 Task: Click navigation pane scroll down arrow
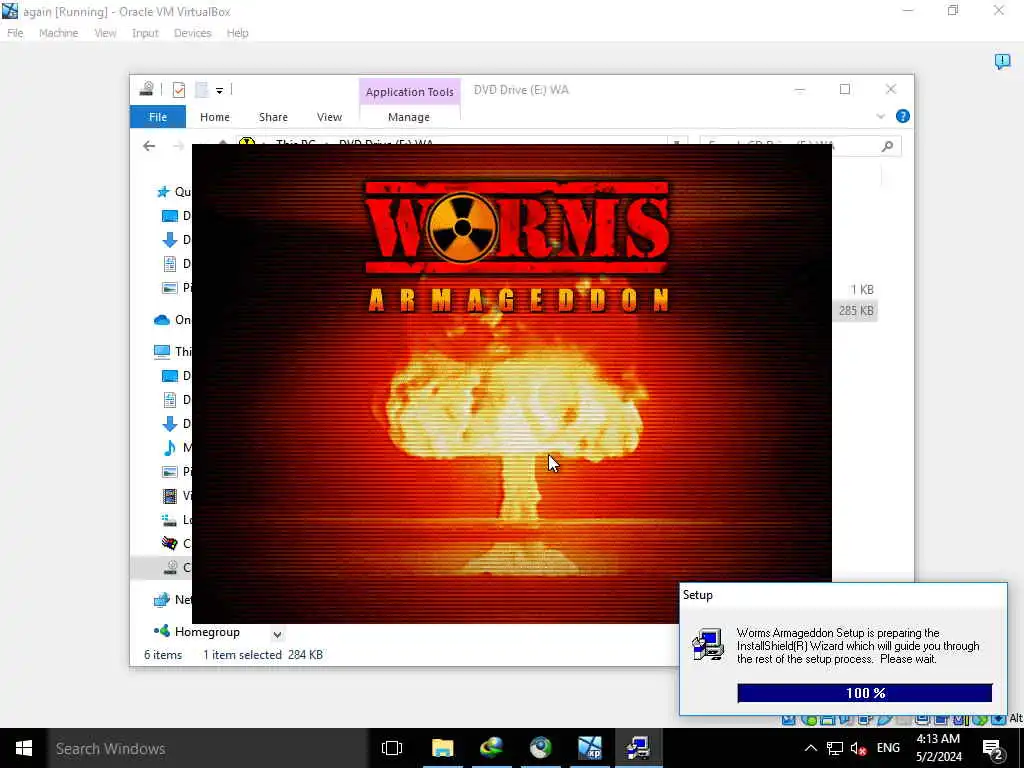(277, 634)
